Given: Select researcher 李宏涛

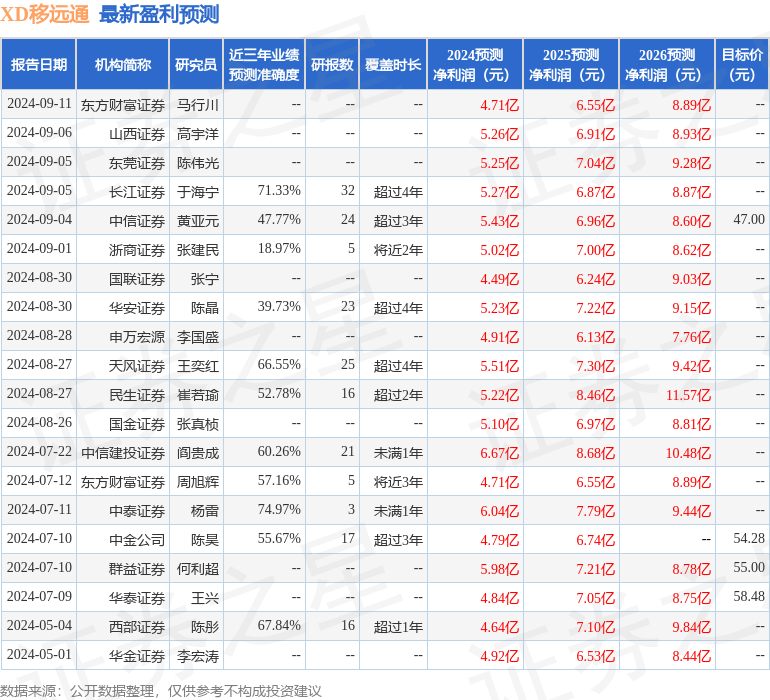Looking at the screenshot, I should coord(198,655).
